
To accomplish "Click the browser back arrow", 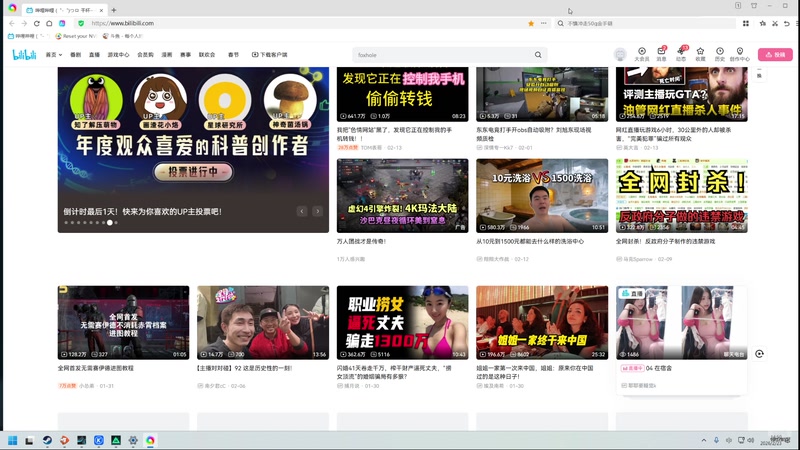I will click(x=12, y=23).
